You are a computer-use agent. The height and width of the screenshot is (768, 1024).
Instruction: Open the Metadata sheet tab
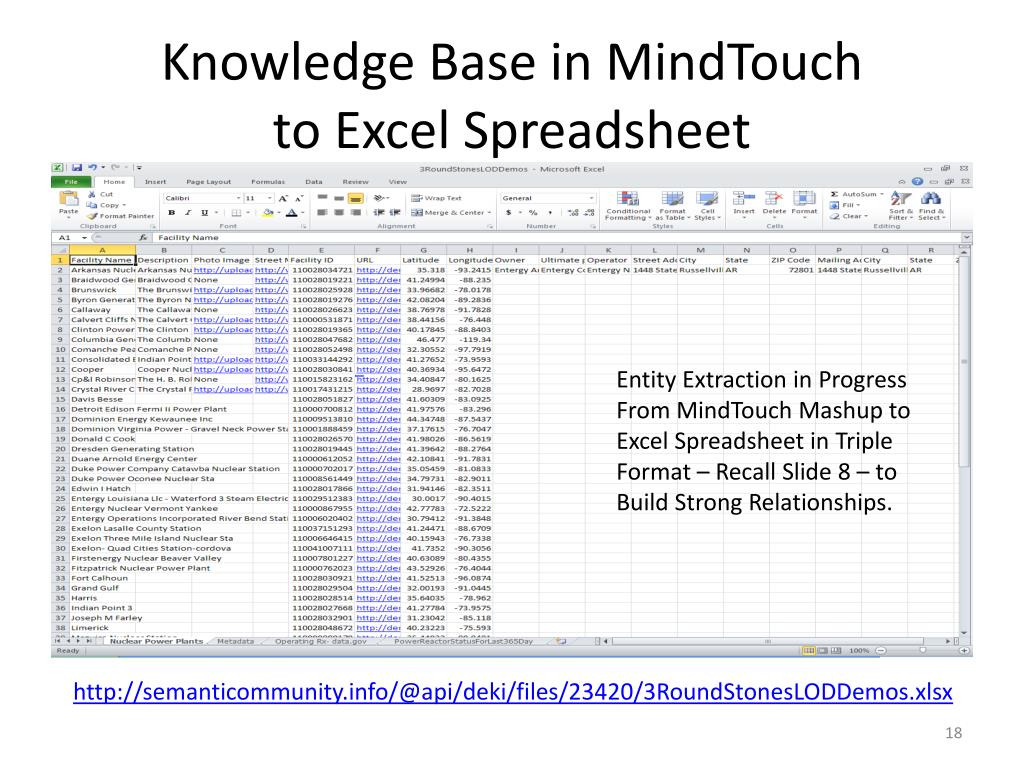tap(235, 641)
